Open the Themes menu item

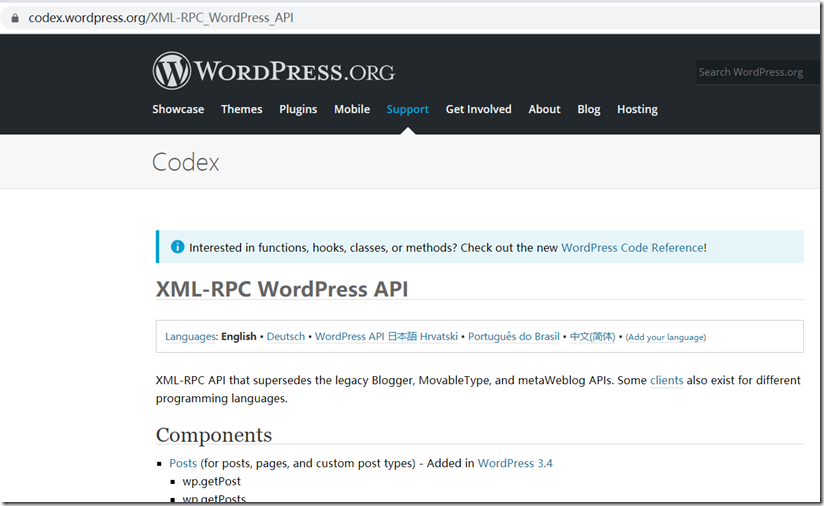[x=242, y=109]
